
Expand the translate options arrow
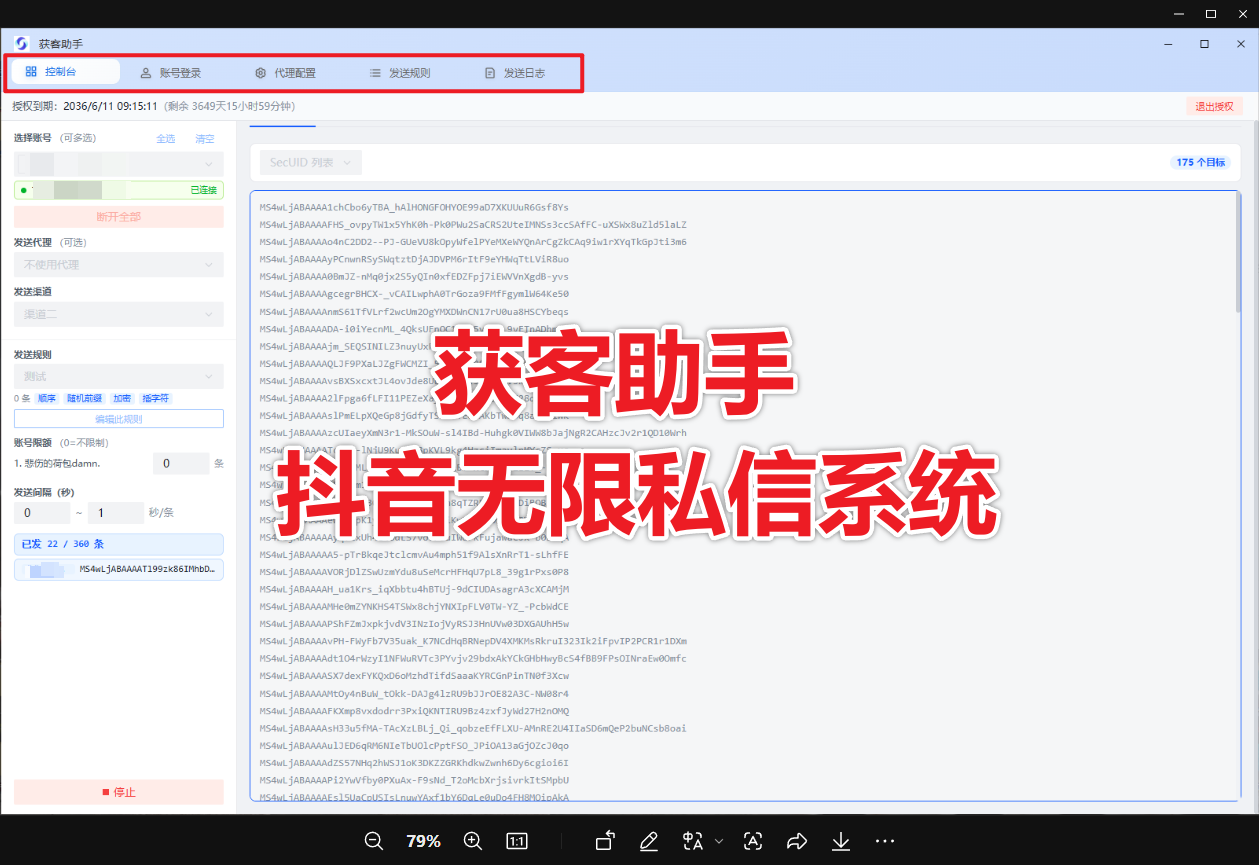tap(718, 841)
